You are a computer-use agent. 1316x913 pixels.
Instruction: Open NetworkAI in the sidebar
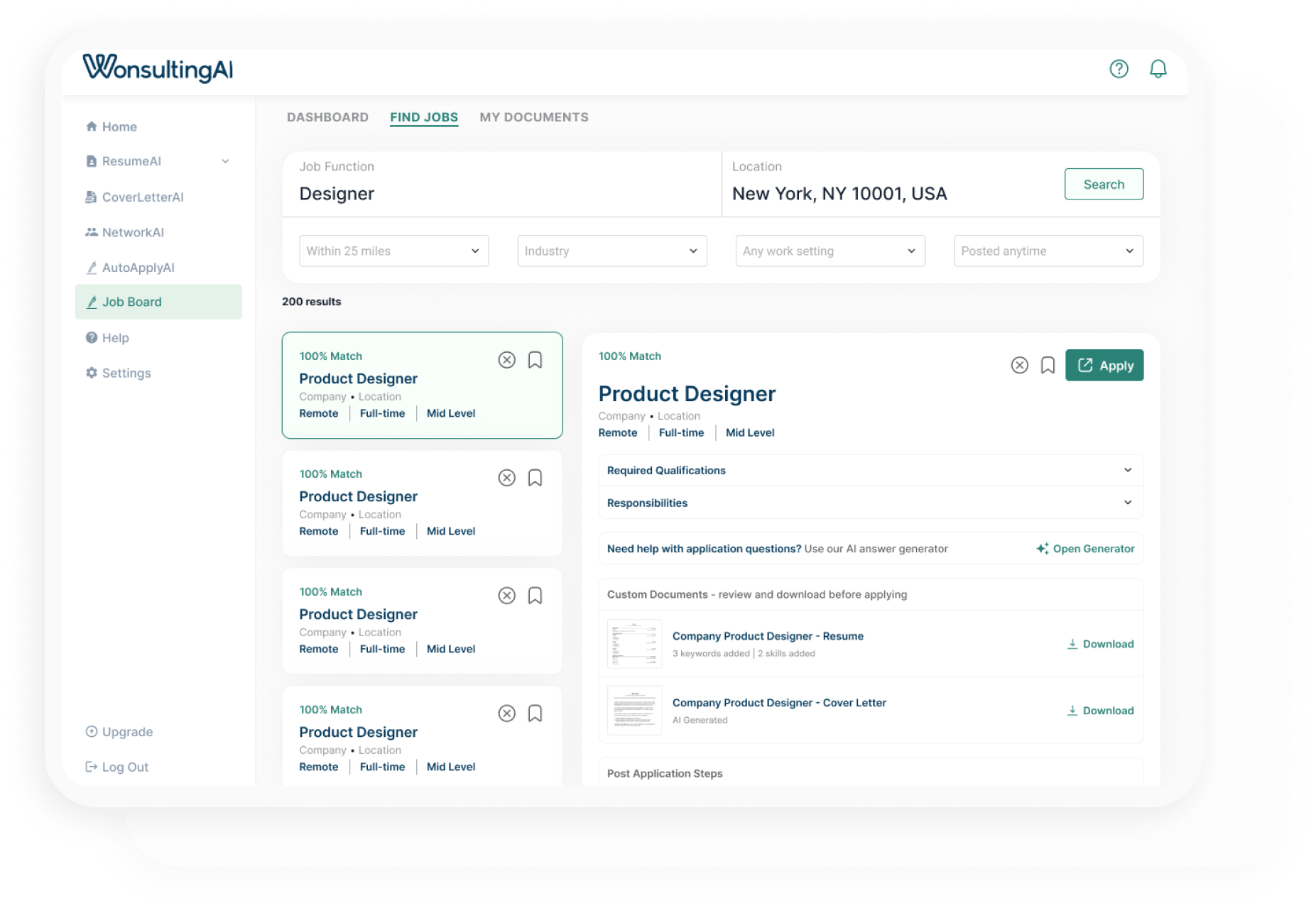(x=124, y=233)
